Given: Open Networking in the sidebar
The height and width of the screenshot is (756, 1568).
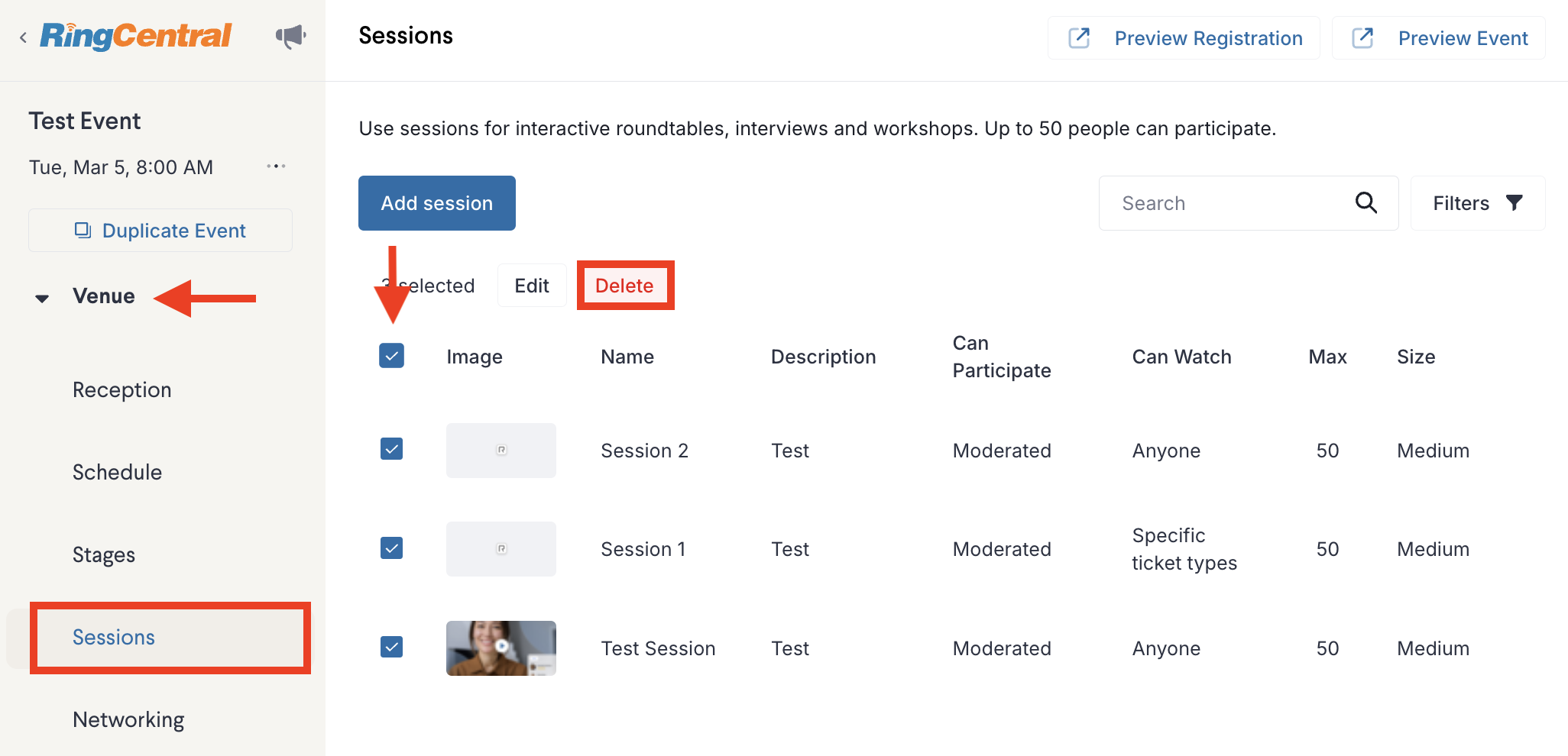Looking at the screenshot, I should (128, 719).
